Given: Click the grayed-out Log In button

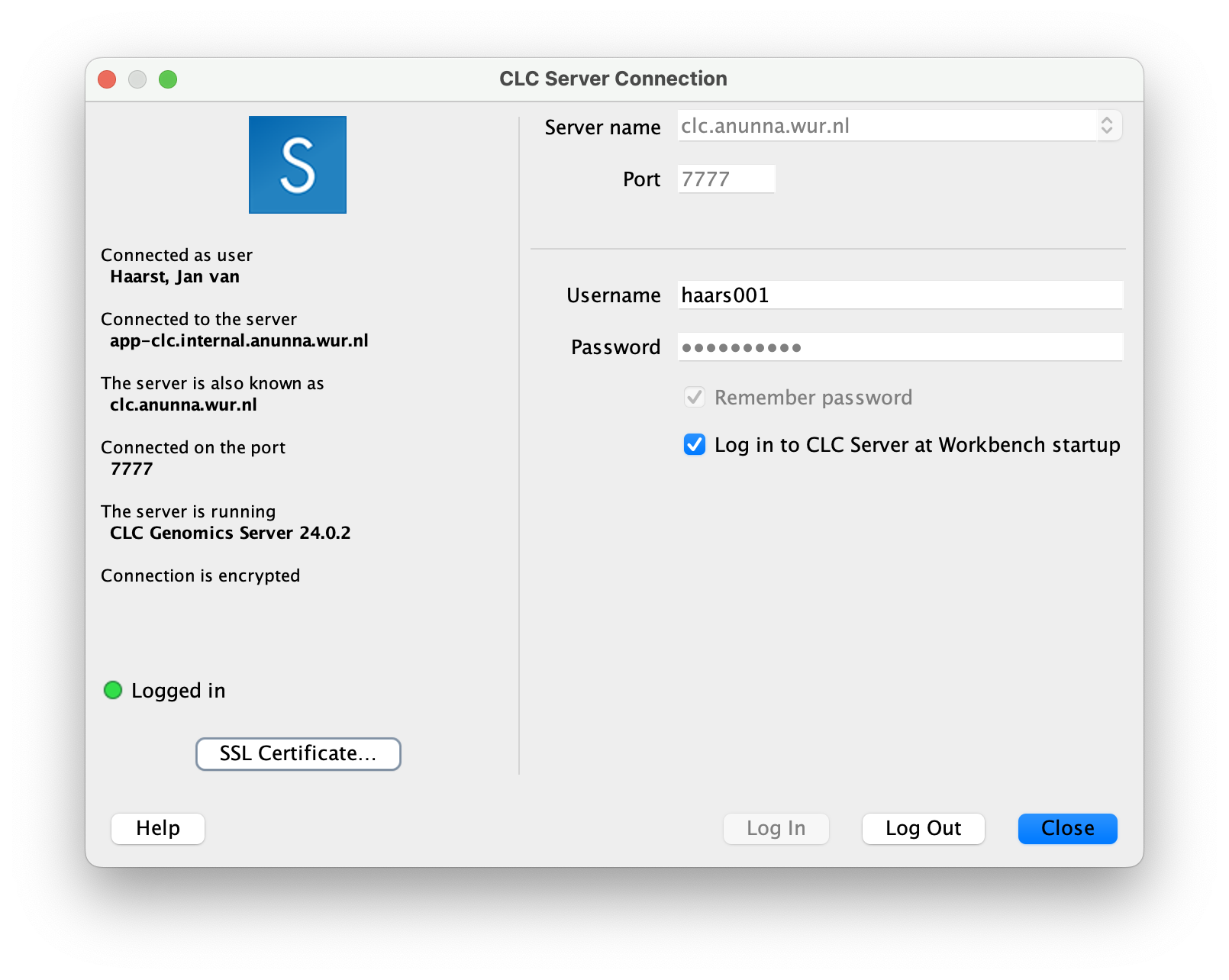Looking at the screenshot, I should click(776, 829).
